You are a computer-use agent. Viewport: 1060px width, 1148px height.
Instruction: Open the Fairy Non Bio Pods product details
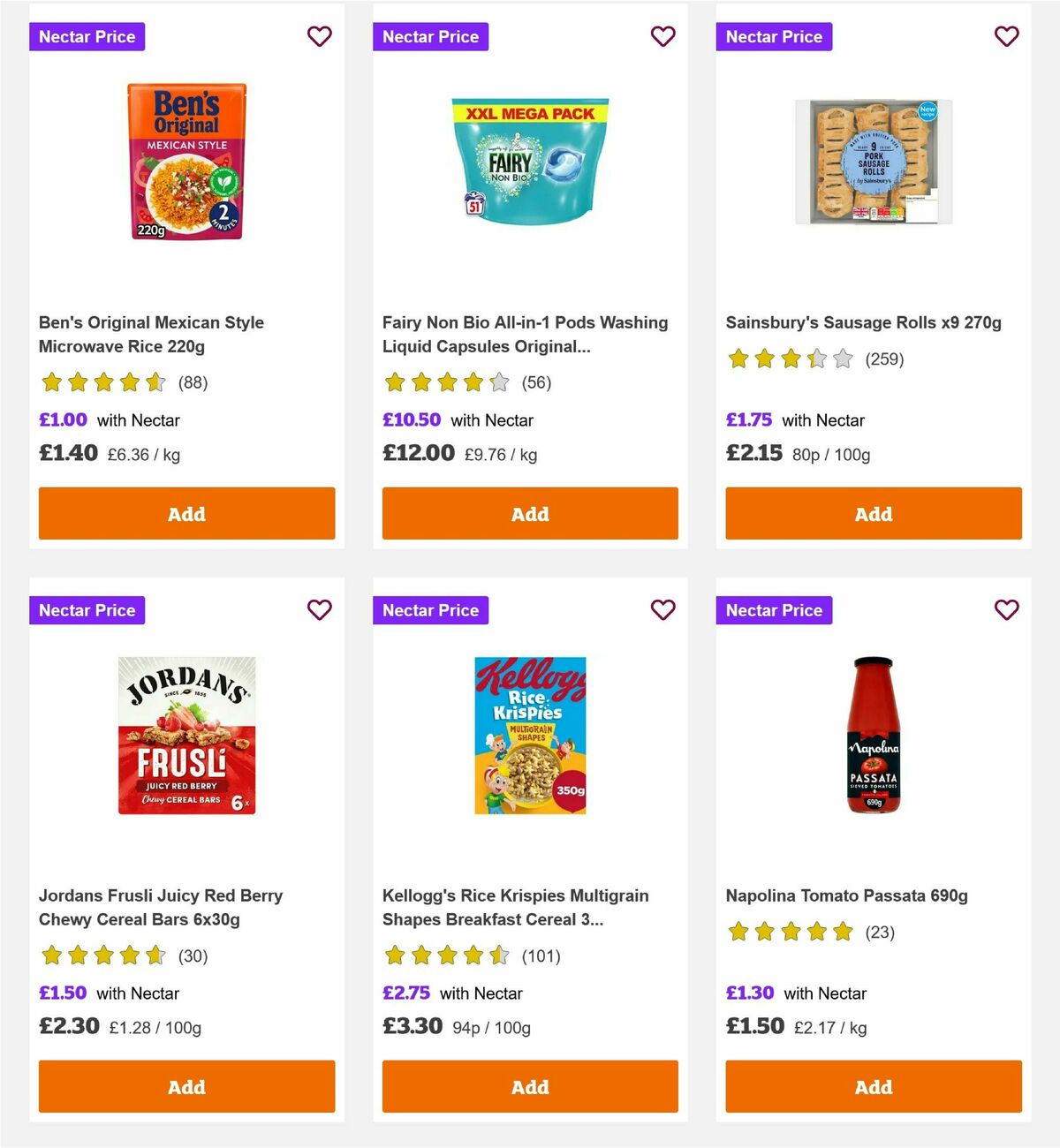[525, 334]
